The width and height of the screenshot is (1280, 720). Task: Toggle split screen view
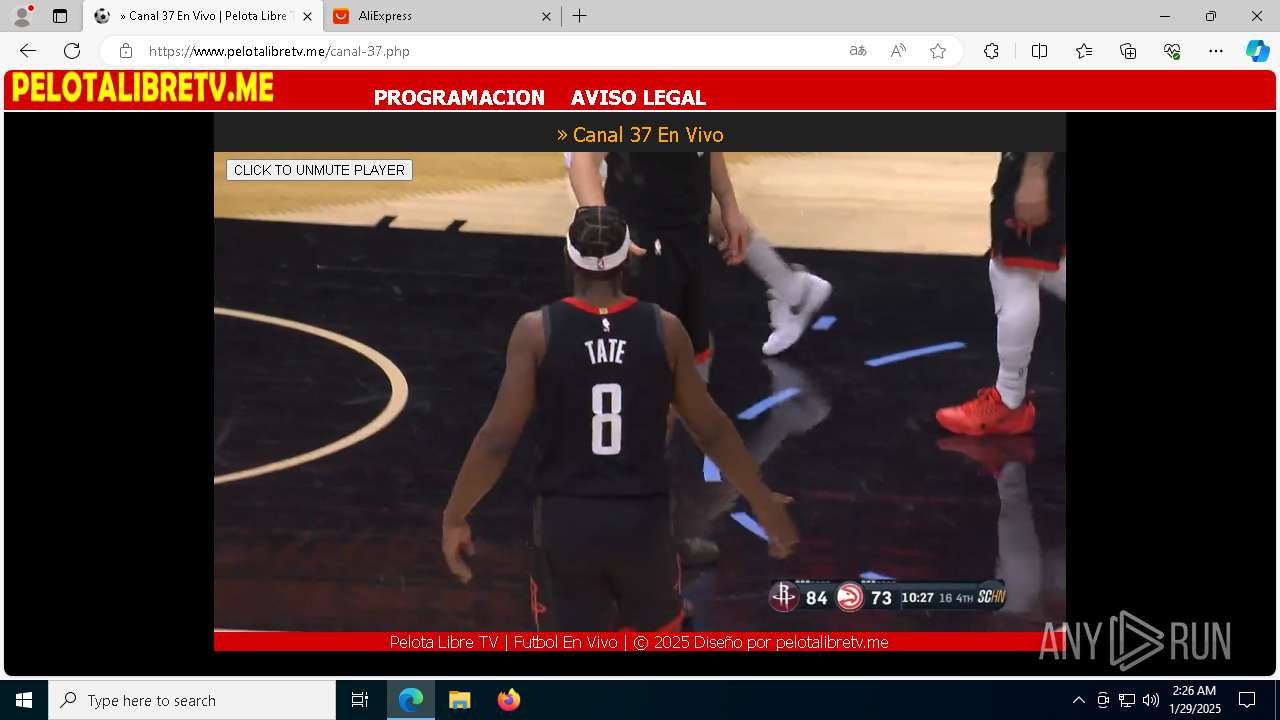pyautogui.click(x=1039, y=51)
